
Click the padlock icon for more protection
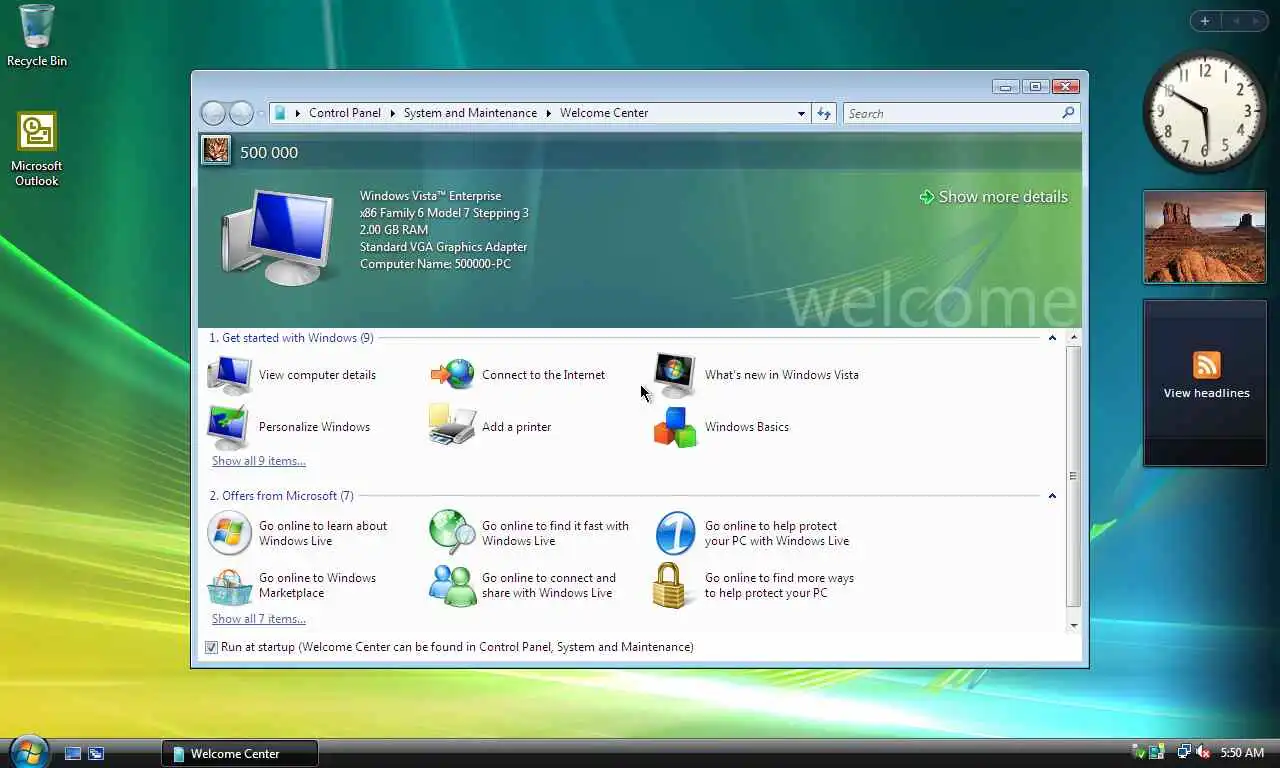669,586
